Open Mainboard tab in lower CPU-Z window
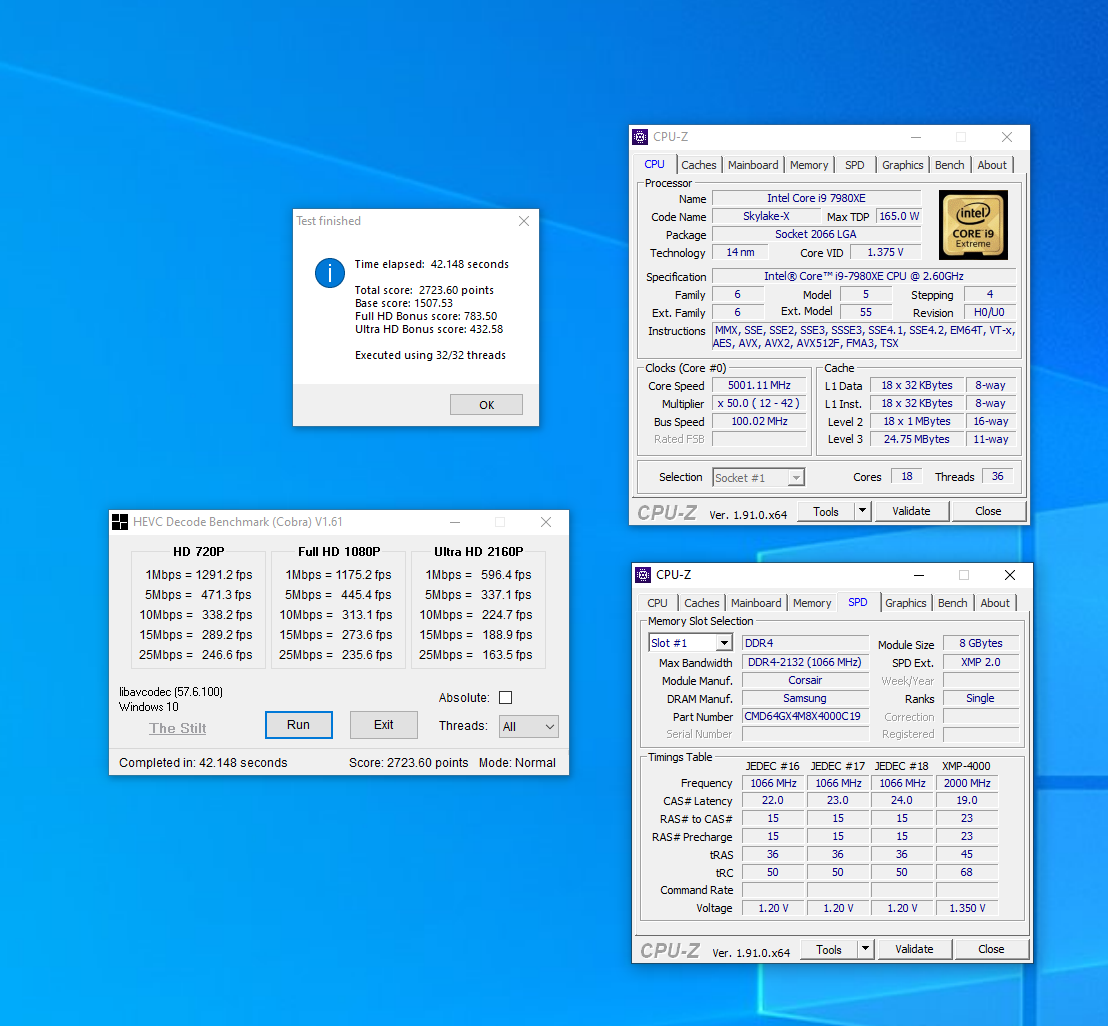1108x1026 pixels. (x=755, y=603)
